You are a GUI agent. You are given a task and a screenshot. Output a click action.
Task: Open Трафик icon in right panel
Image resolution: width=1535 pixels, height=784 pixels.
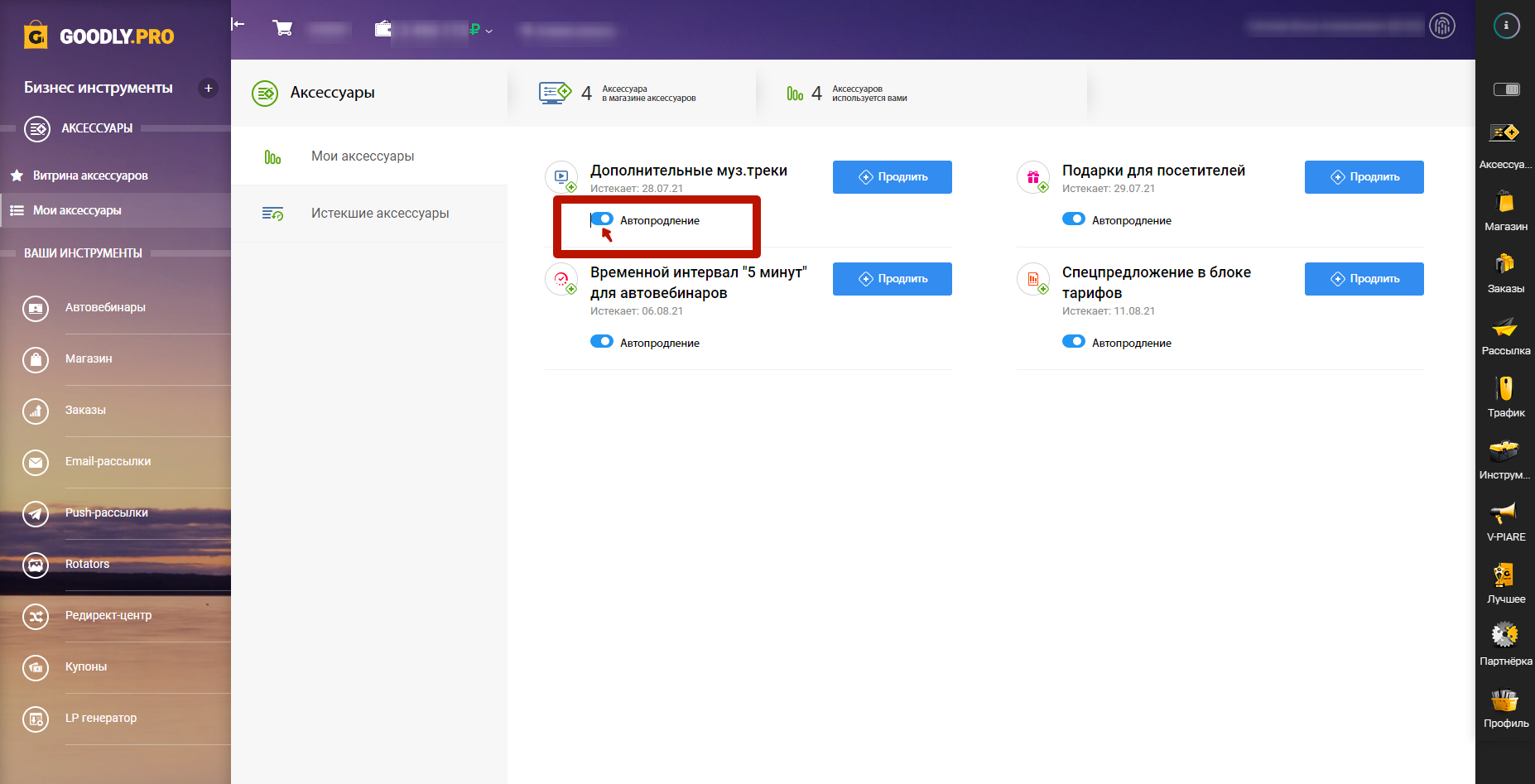pyautogui.click(x=1505, y=397)
